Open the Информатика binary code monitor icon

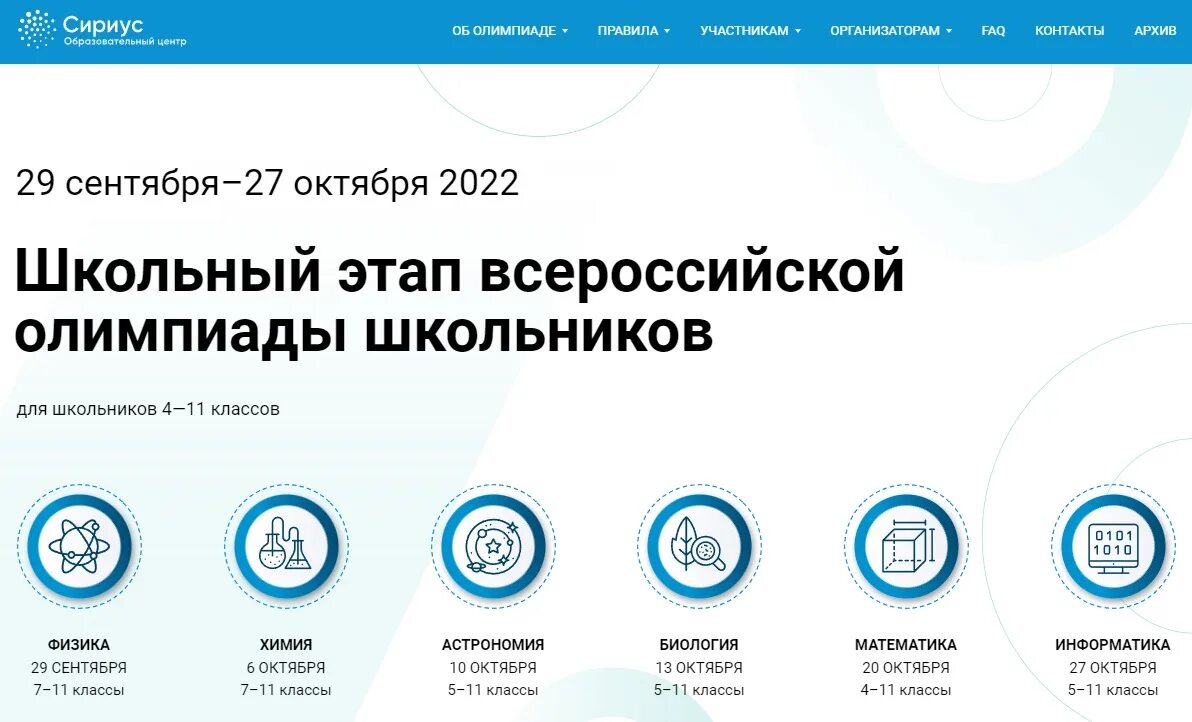(x=1113, y=546)
